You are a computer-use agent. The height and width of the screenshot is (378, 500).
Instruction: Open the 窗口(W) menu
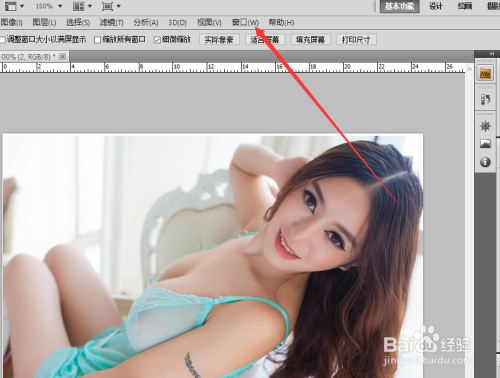245,22
